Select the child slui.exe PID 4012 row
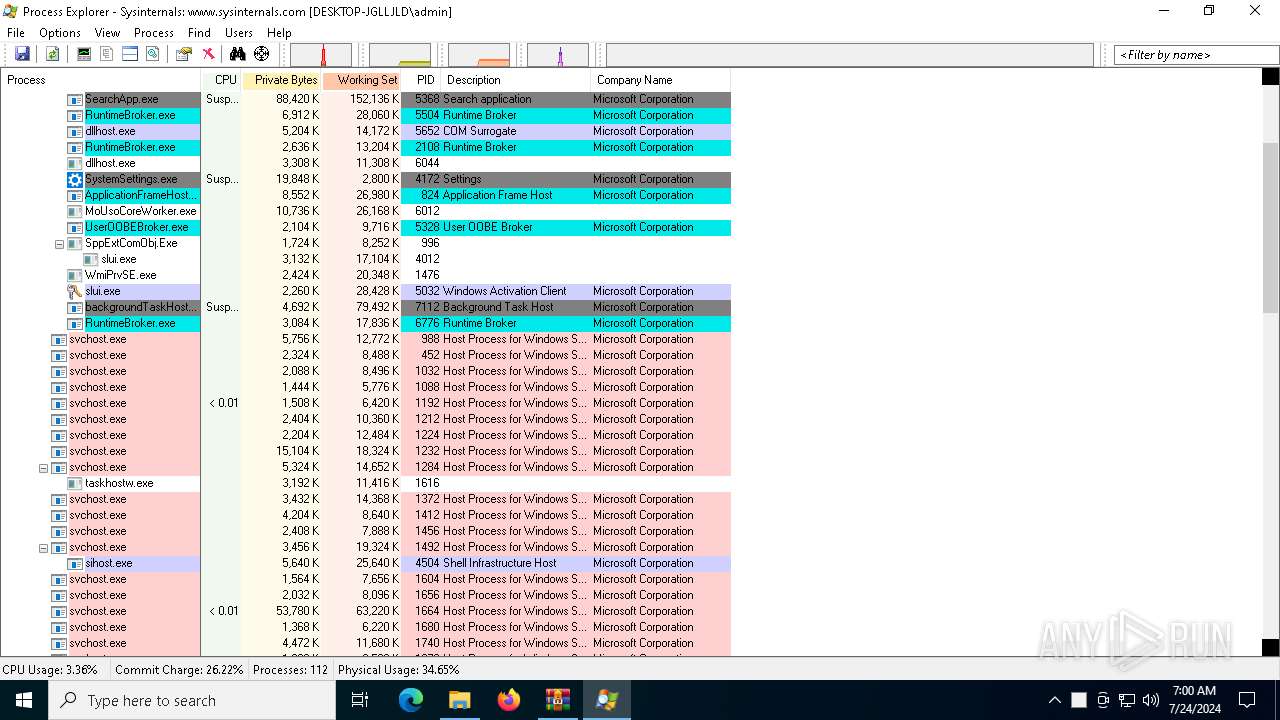This screenshot has width=1280, height=720. [365, 259]
